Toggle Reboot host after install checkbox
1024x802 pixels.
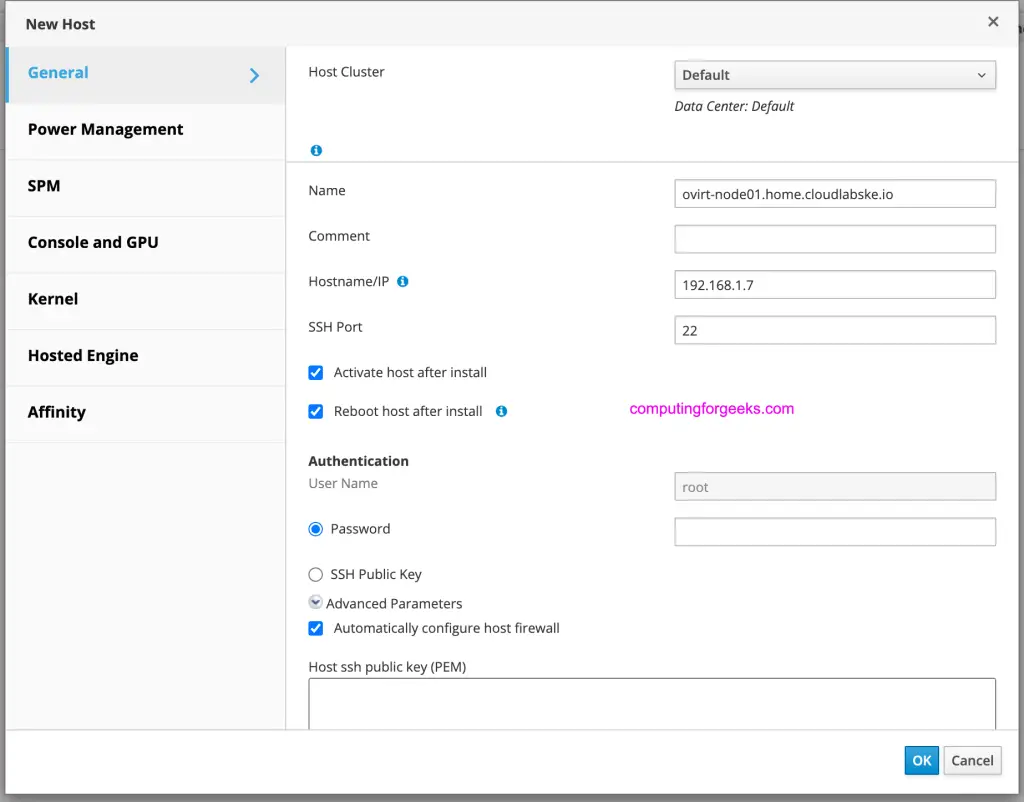click(315, 411)
